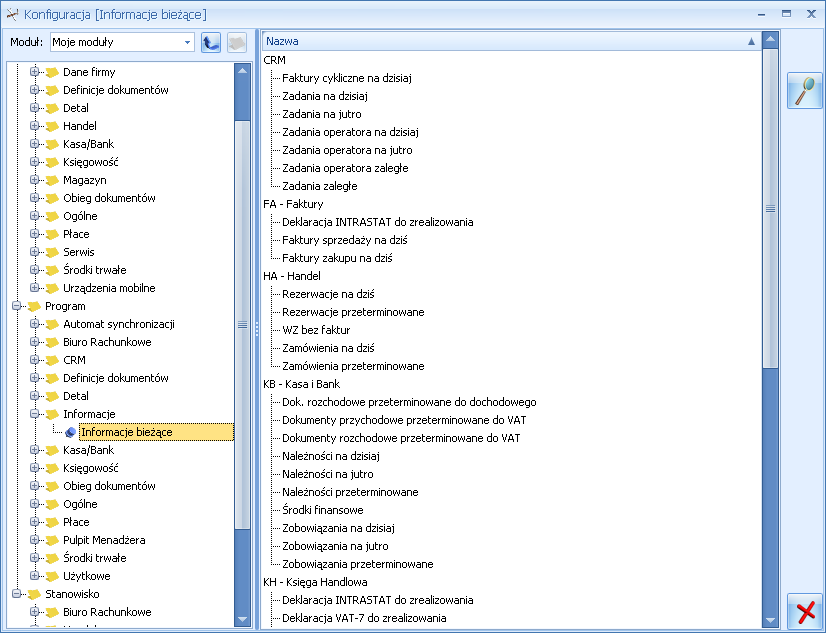Click the tree panel scroll up arrow

(x=242, y=71)
